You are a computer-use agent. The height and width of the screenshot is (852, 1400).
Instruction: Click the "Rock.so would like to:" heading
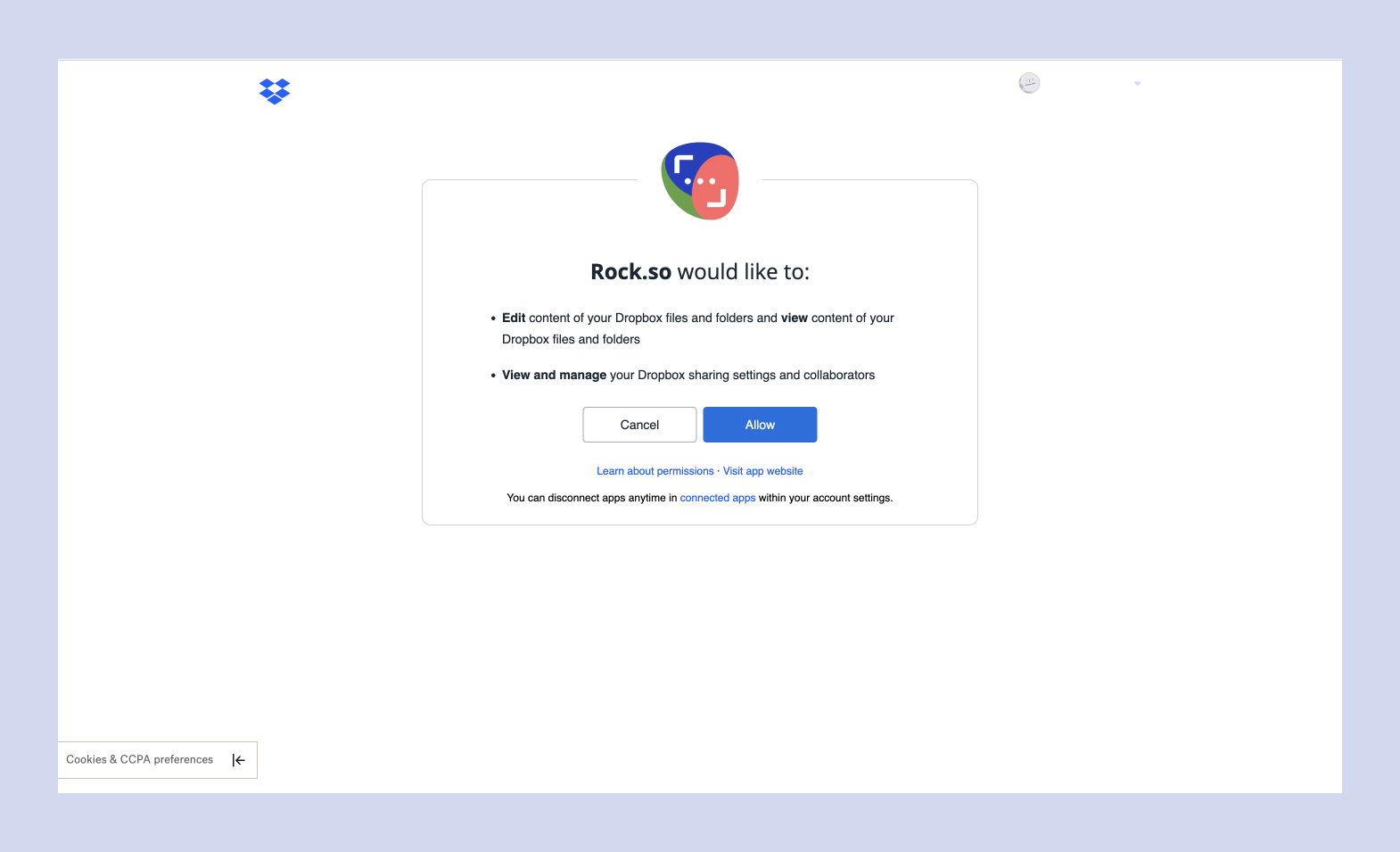(700, 272)
